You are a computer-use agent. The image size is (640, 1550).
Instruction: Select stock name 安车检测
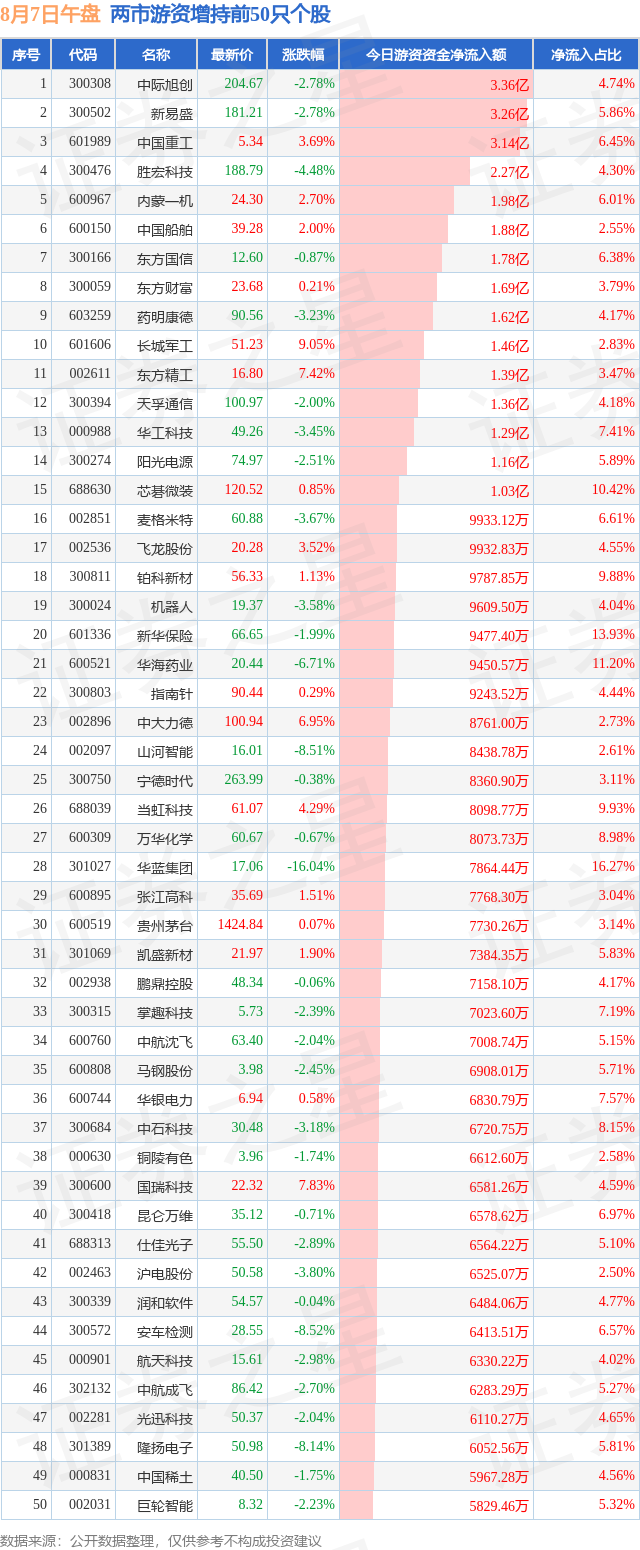click(x=165, y=1332)
